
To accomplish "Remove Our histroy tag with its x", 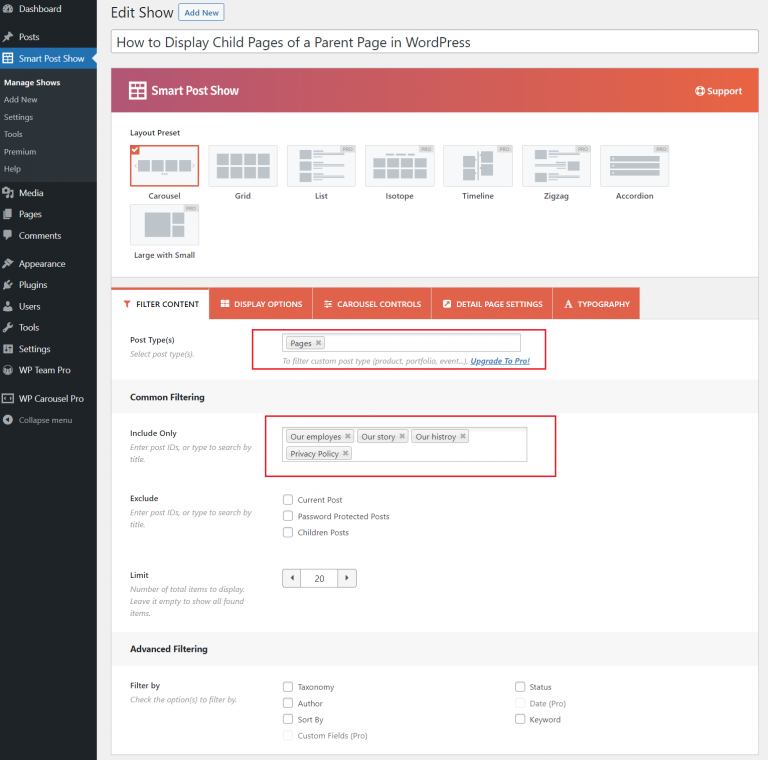I will (x=463, y=436).
